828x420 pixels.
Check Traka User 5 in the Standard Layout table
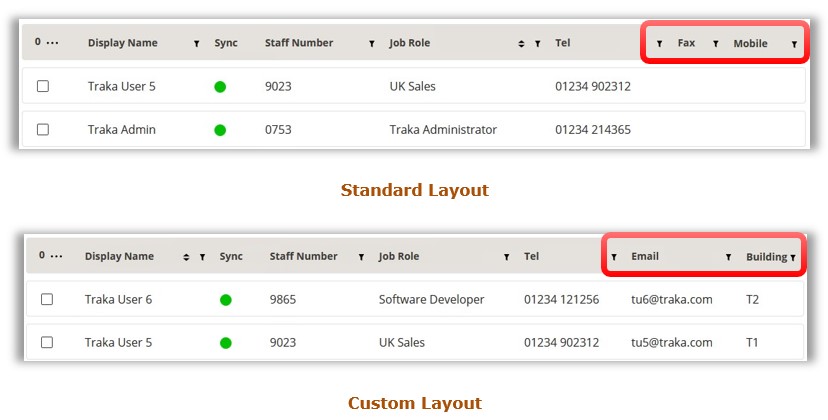point(43,87)
